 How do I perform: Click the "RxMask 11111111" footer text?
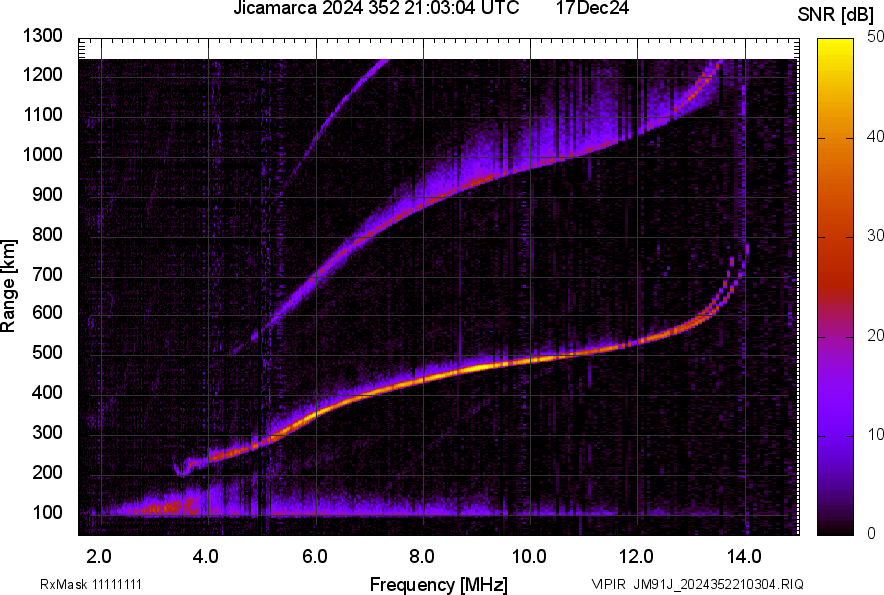[x=91, y=584]
